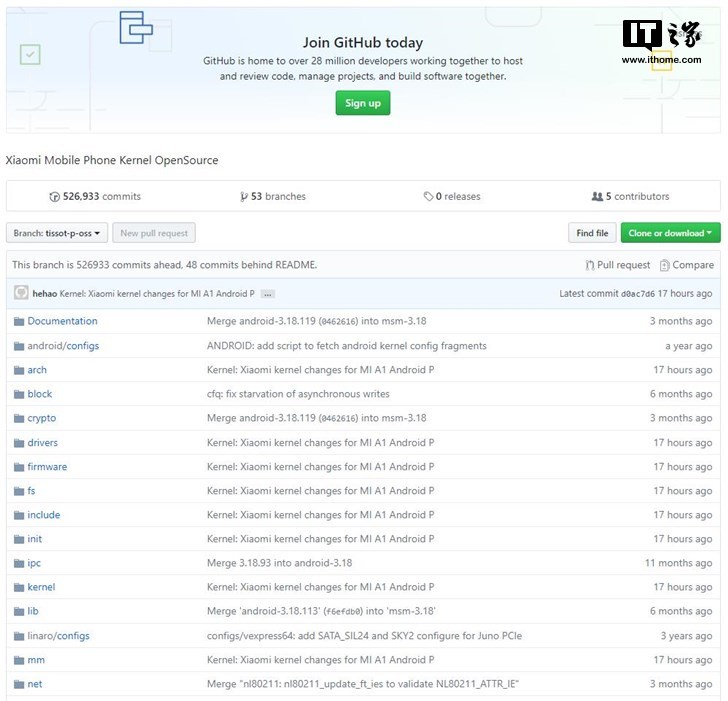Click the fs folder icon
Image resolution: width=728 pixels, height=701 pixels.
pos(19,491)
